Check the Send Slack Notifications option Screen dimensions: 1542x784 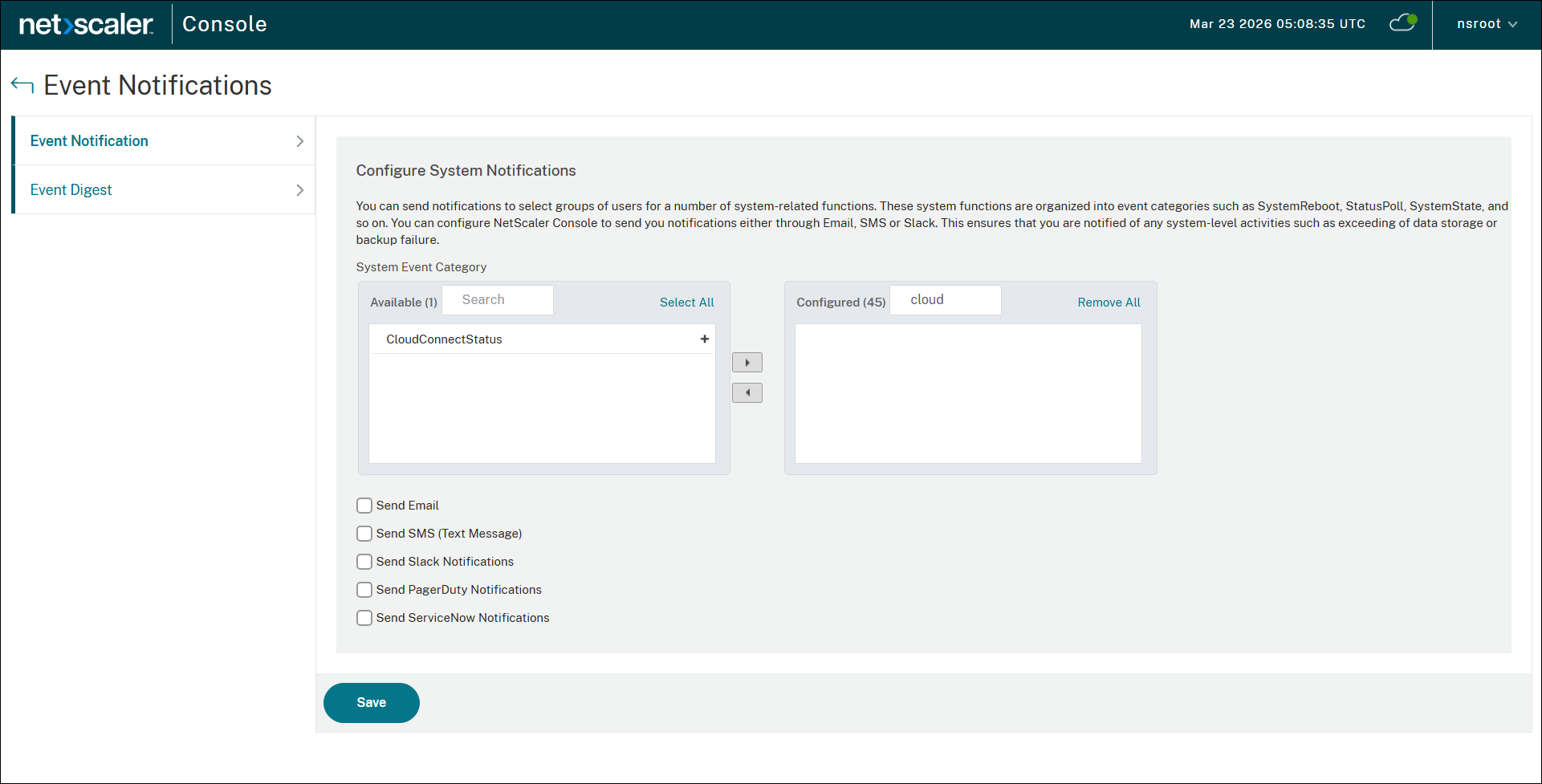364,561
